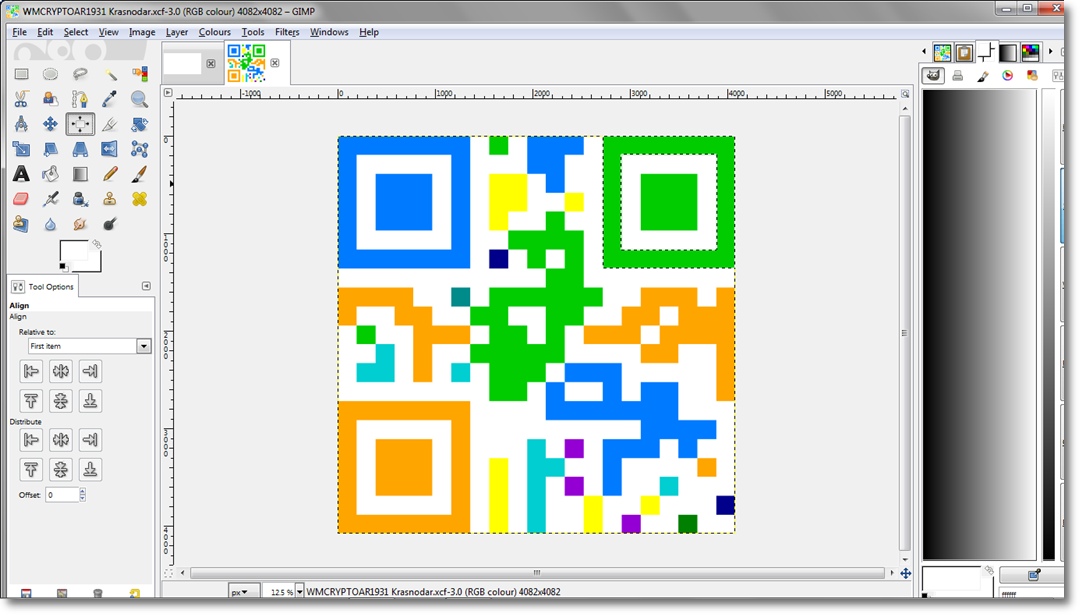Select the Perspective tool
Viewport: 1080px width, 615px height.
pyautogui.click(x=80, y=149)
